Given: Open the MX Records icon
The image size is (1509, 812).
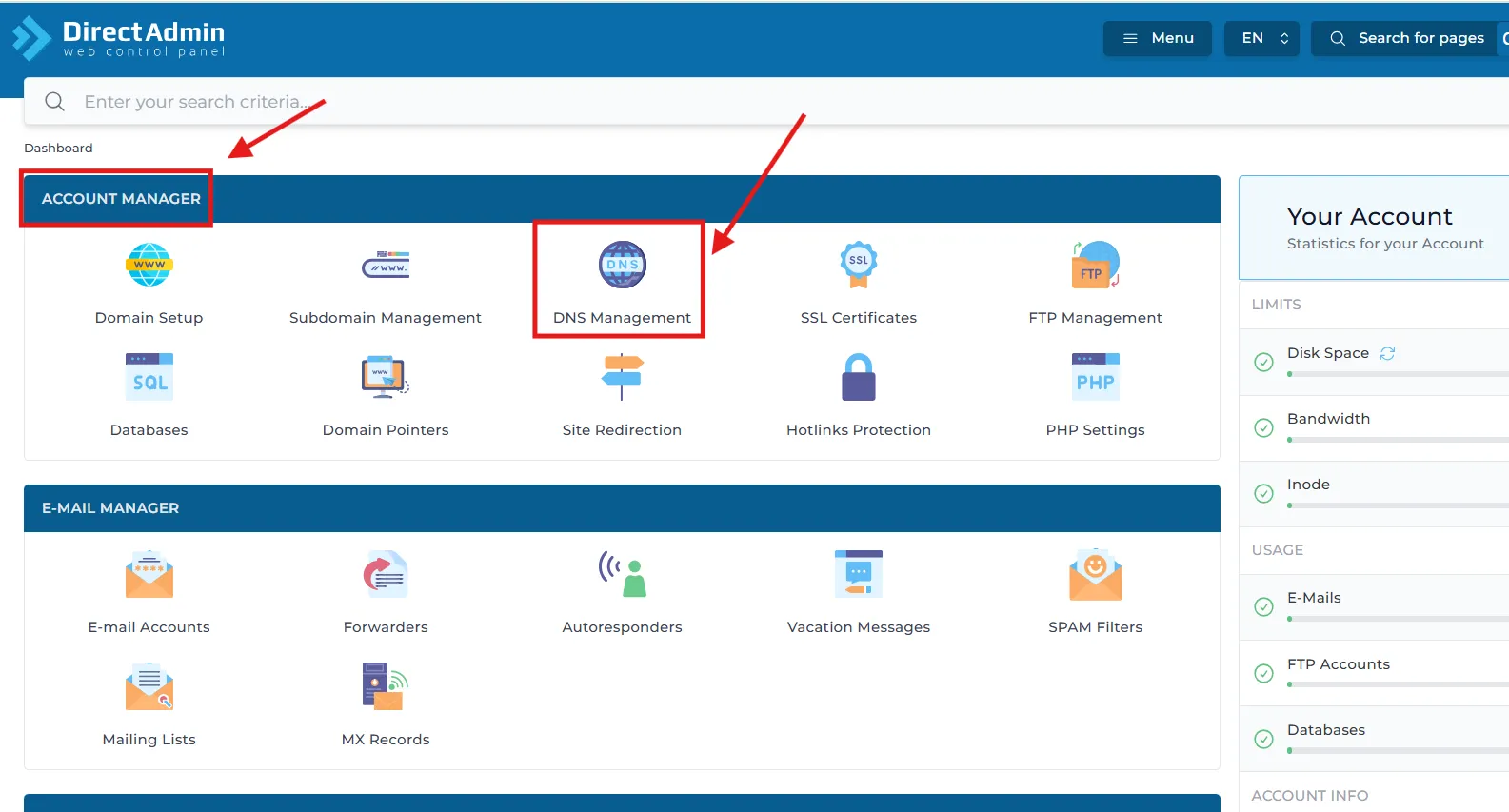Looking at the screenshot, I should click(x=385, y=687).
